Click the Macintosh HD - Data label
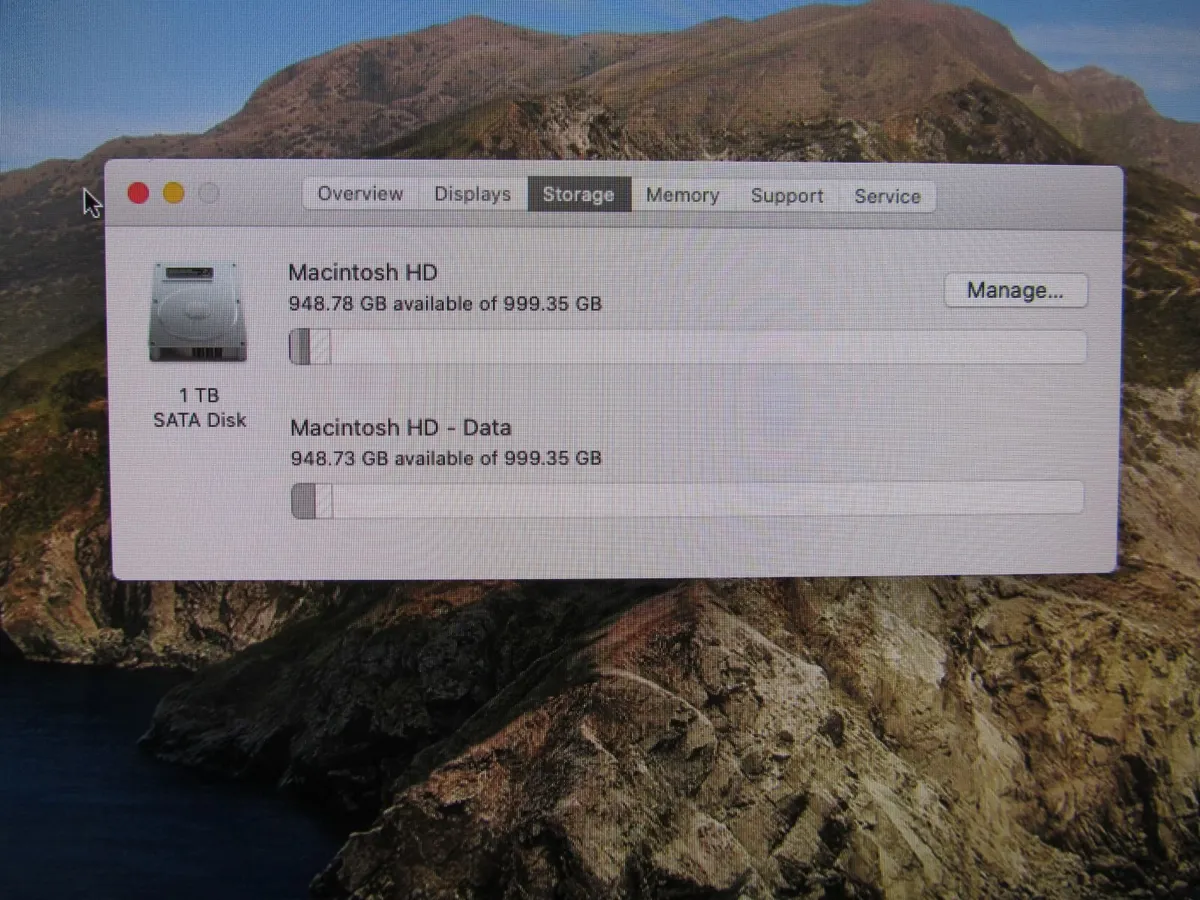Image resolution: width=1200 pixels, height=900 pixels. click(x=400, y=427)
